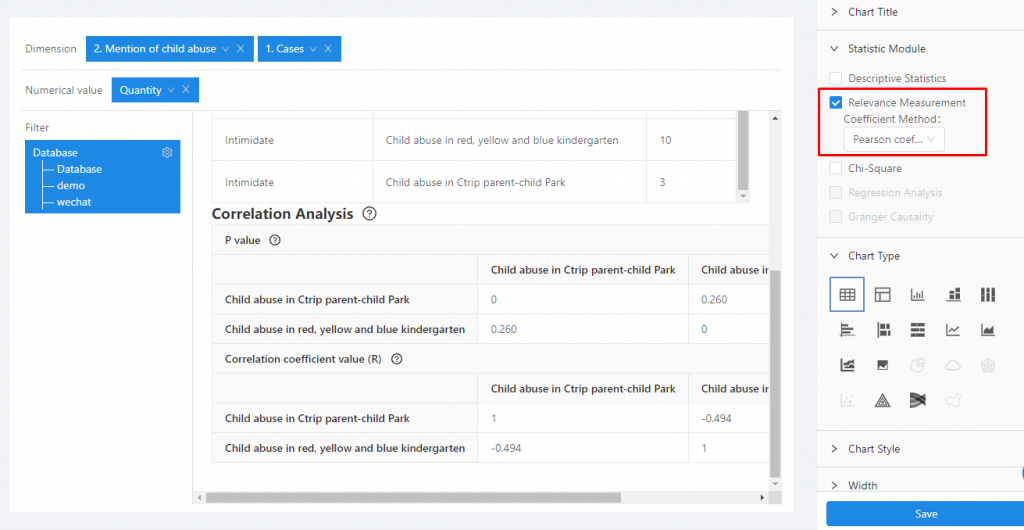Uncheck the Relevance Measurement checkbox
The image size is (1024, 530).
coord(836,102)
